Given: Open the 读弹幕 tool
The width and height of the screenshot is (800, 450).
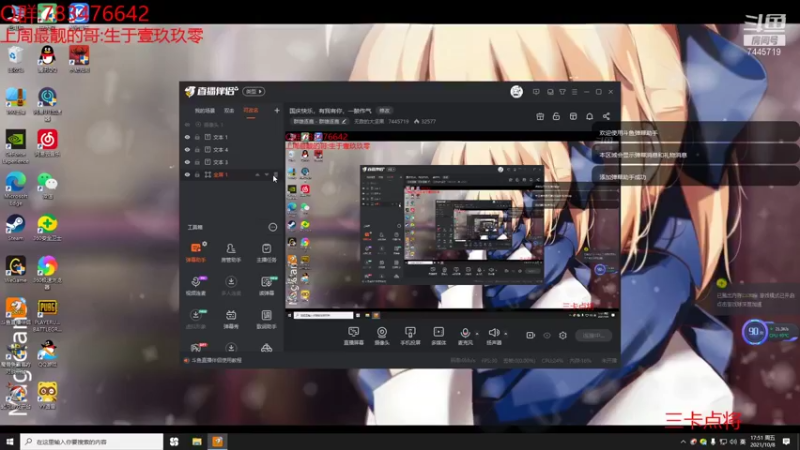Looking at the screenshot, I should pos(266,286).
